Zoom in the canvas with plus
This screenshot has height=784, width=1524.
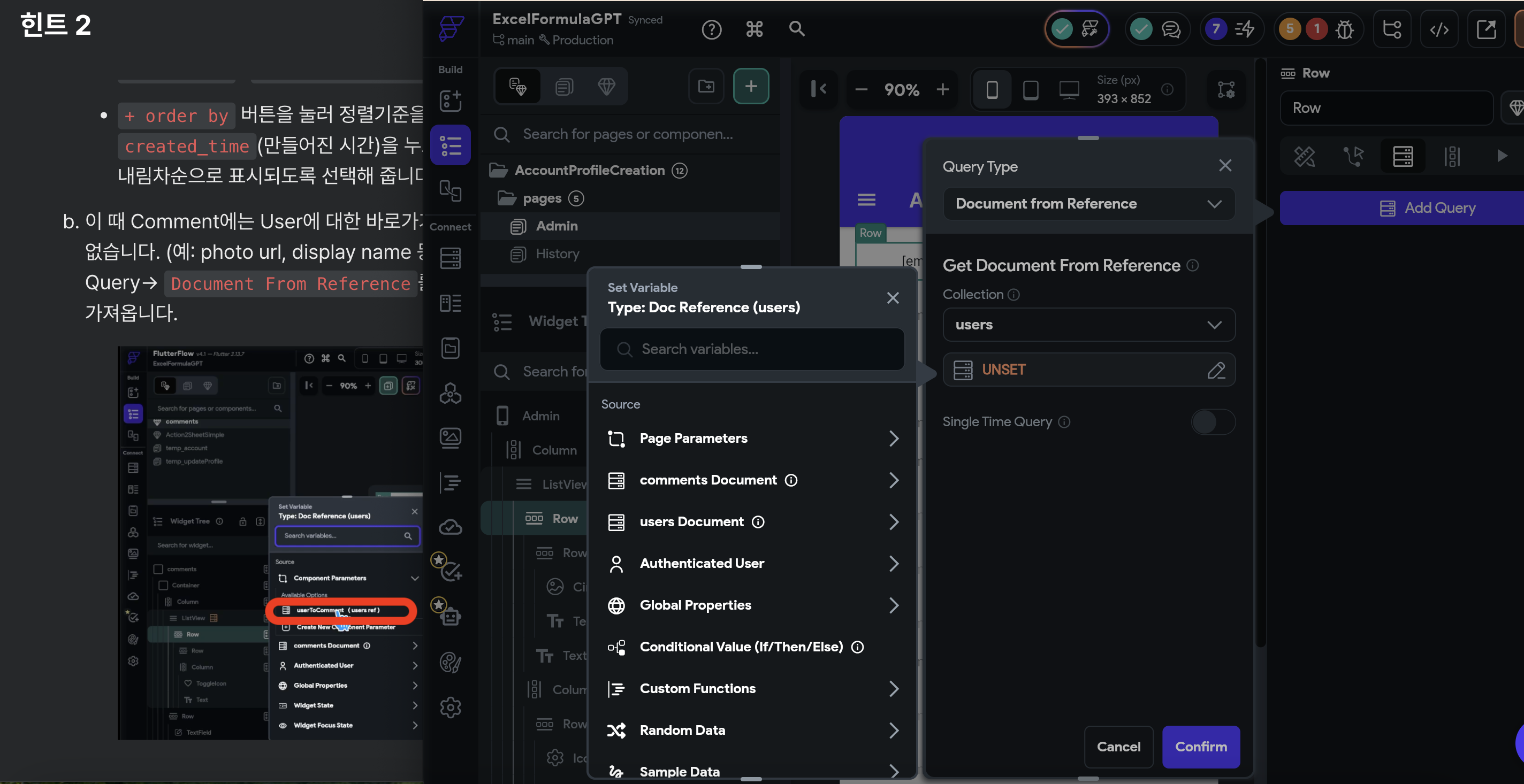pos(942,90)
